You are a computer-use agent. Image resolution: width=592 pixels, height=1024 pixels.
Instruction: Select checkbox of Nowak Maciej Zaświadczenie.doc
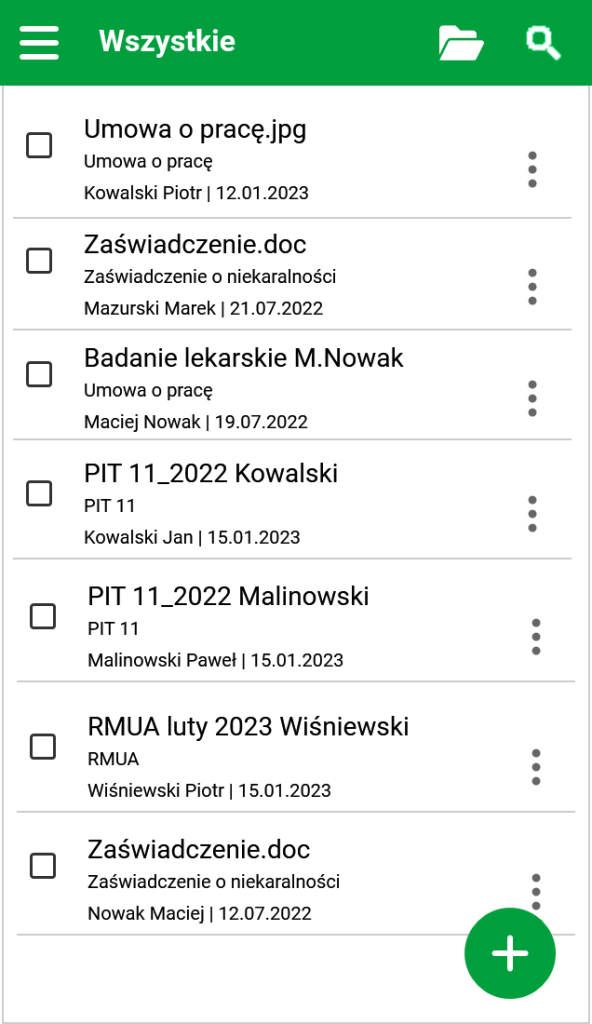coord(42,867)
